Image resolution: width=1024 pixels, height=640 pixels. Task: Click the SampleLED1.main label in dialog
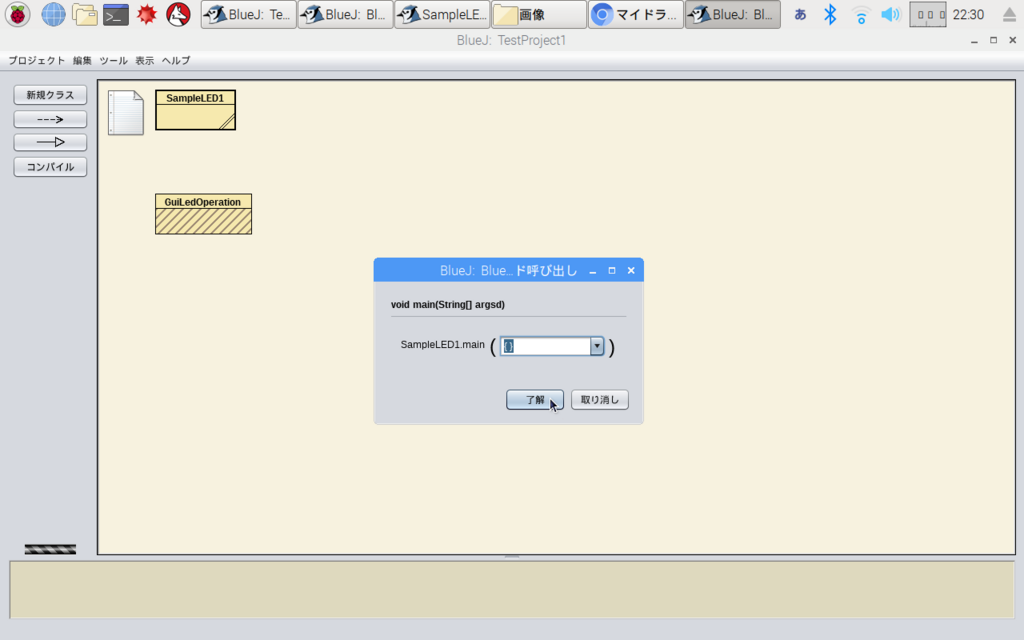[442, 344]
